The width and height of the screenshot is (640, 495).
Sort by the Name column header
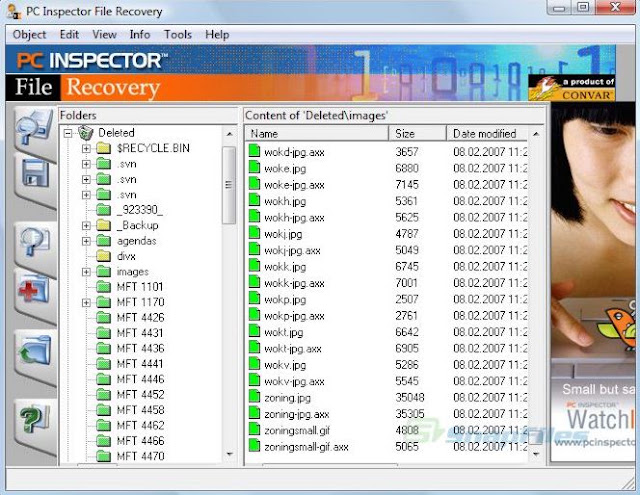[317, 133]
